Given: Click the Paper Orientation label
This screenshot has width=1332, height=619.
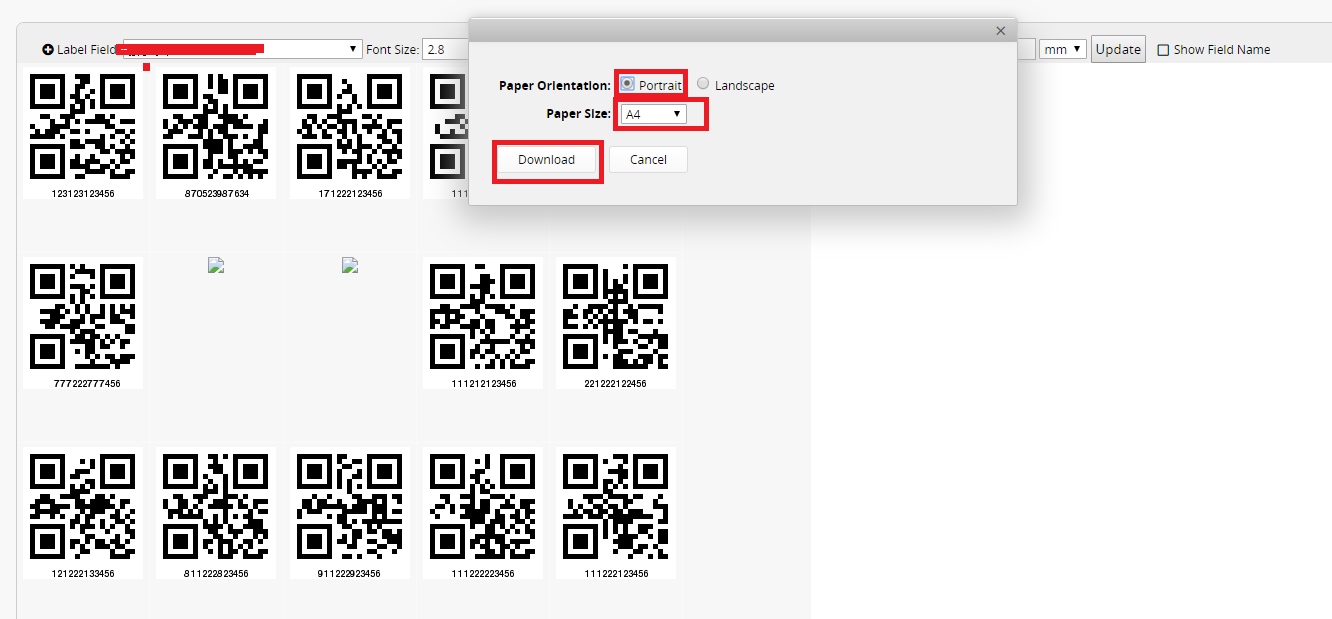Looking at the screenshot, I should [555, 86].
